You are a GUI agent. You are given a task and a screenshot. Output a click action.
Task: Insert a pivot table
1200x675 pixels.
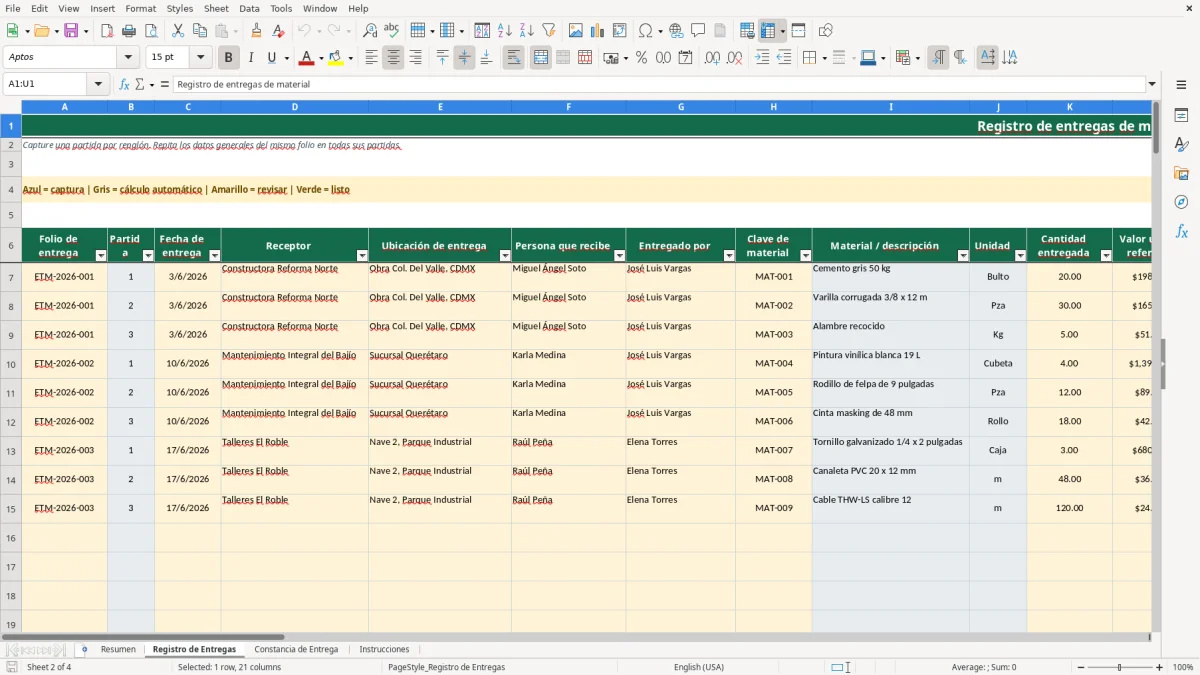pos(620,31)
